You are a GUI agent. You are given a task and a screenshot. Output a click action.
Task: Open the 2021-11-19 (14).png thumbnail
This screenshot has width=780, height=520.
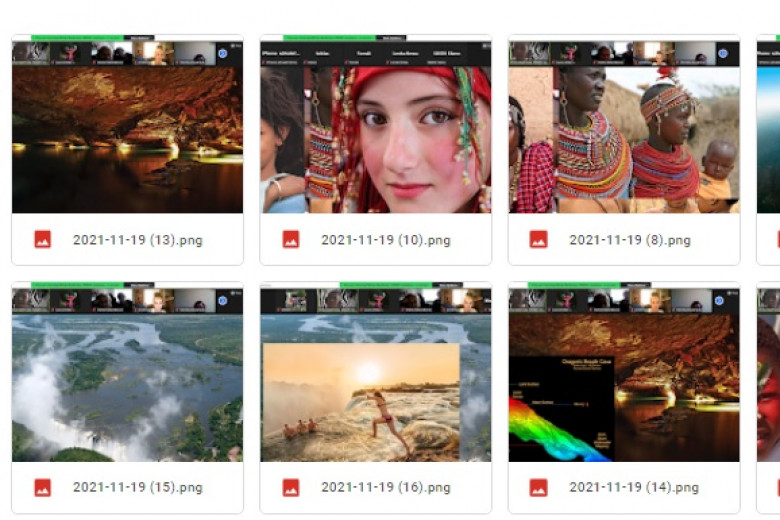click(x=624, y=372)
